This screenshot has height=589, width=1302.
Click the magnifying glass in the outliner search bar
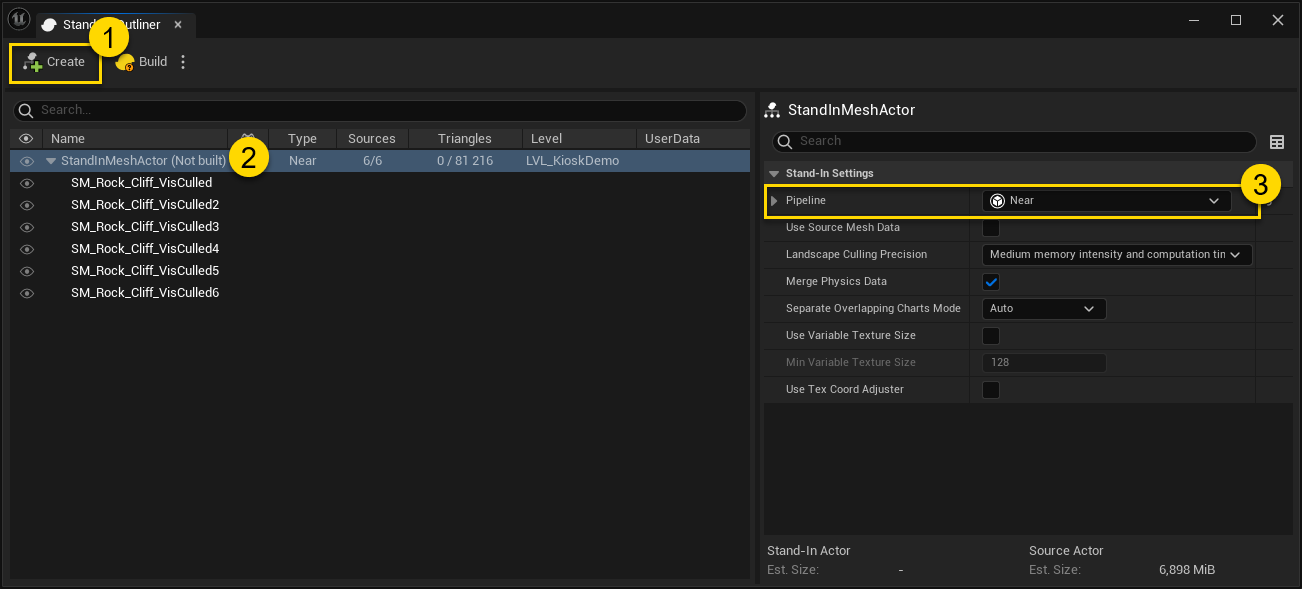[x=27, y=110]
